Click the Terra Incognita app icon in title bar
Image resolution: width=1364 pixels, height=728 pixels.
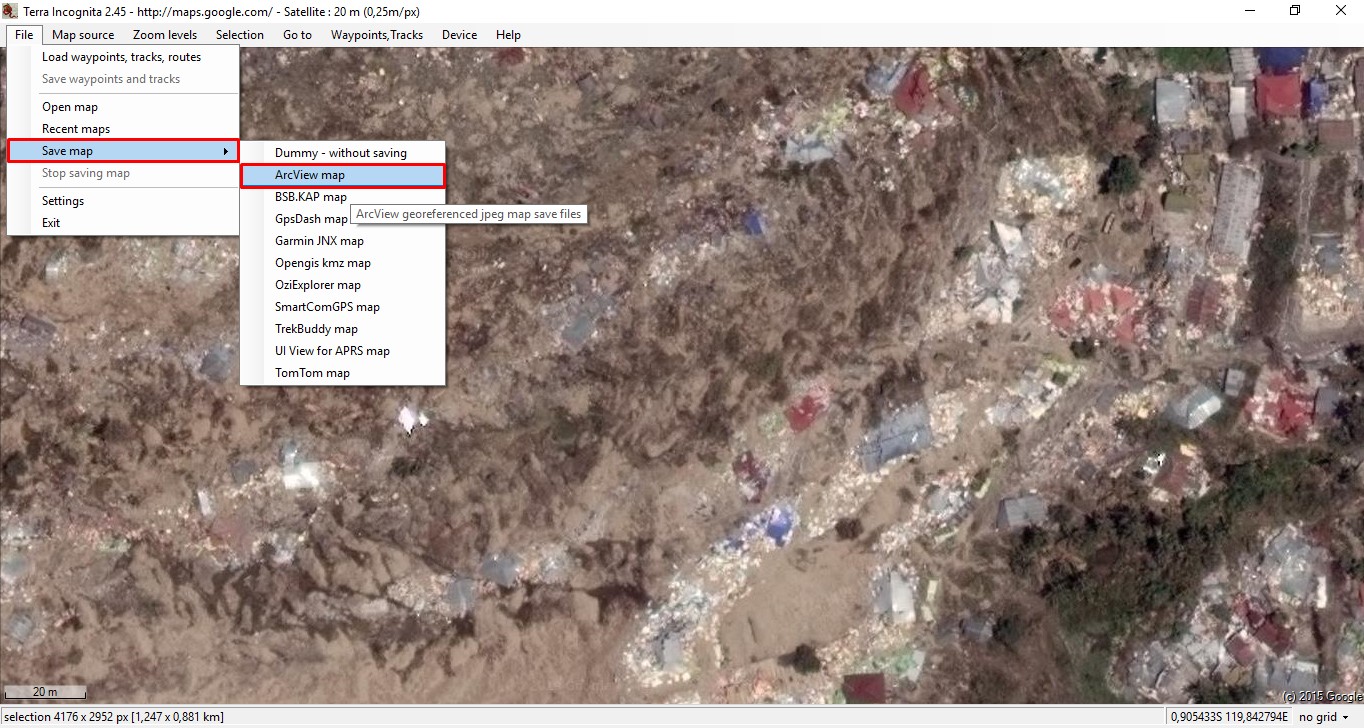click(10, 10)
